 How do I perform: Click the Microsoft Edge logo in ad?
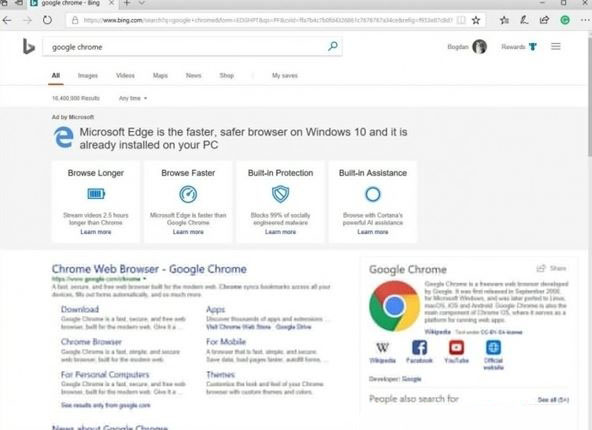click(x=63, y=137)
